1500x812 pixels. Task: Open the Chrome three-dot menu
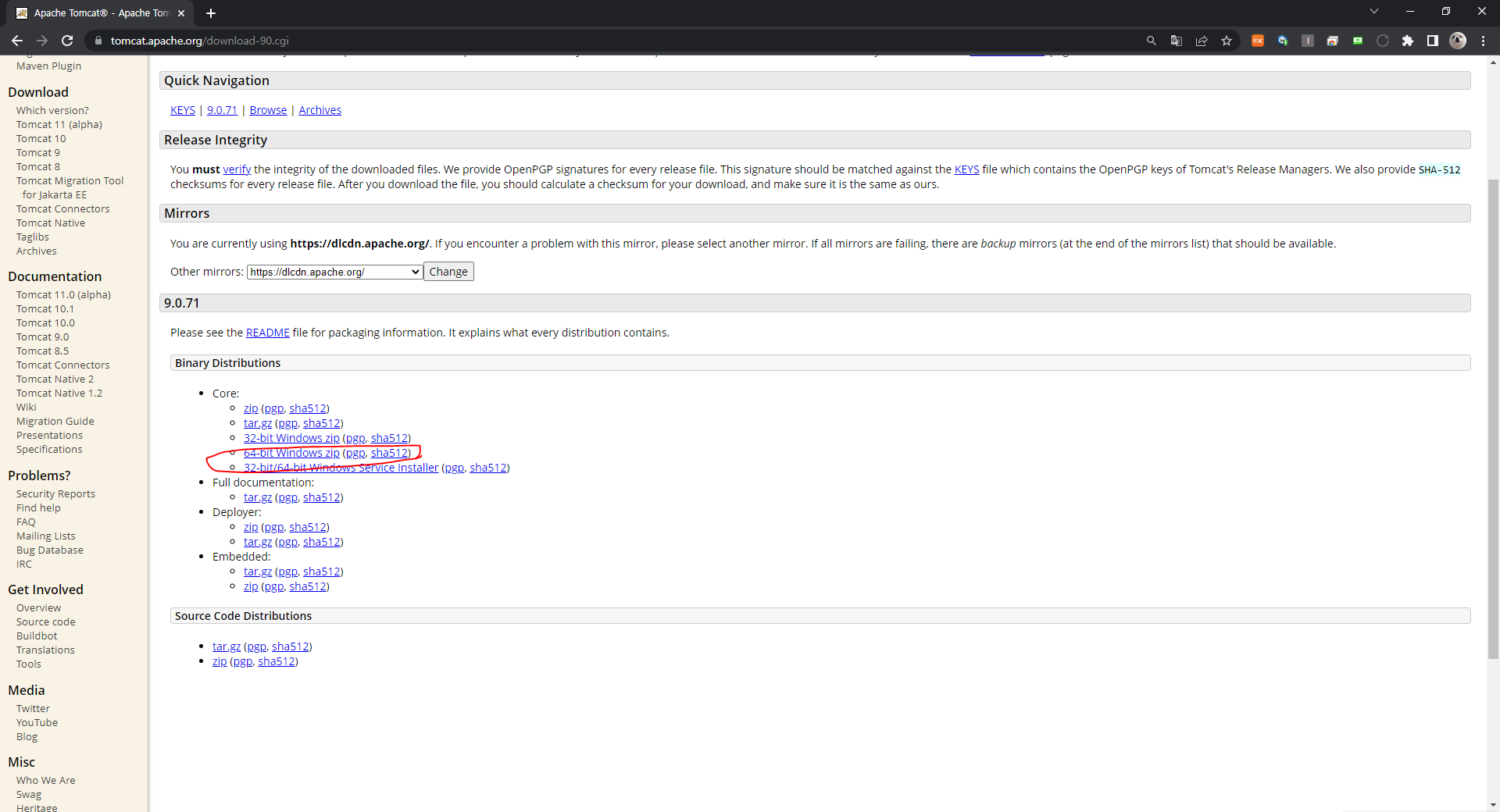(x=1483, y=41)
